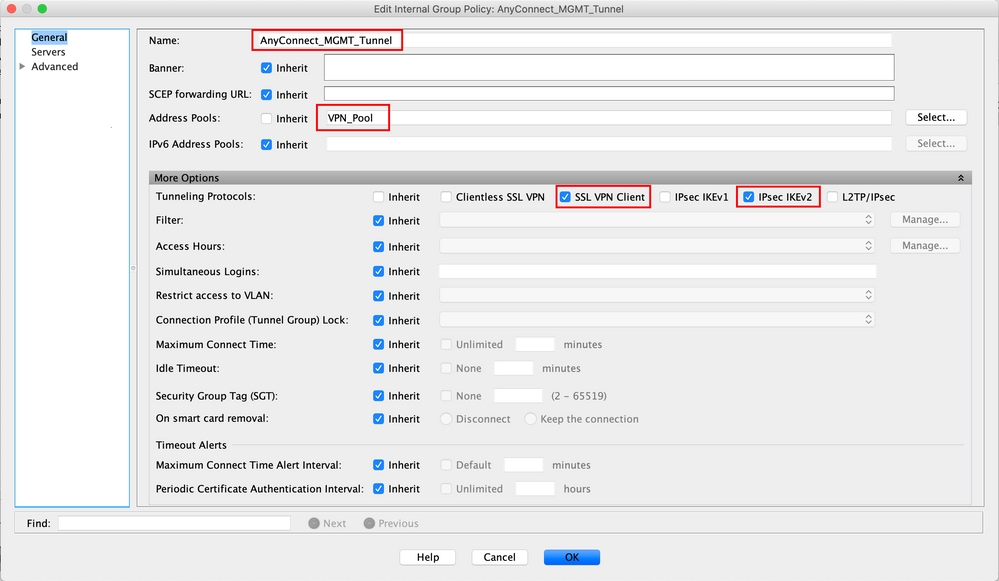
Task: Click the Find Previous button
Action: pyautogui.click(x=391, y=524)
